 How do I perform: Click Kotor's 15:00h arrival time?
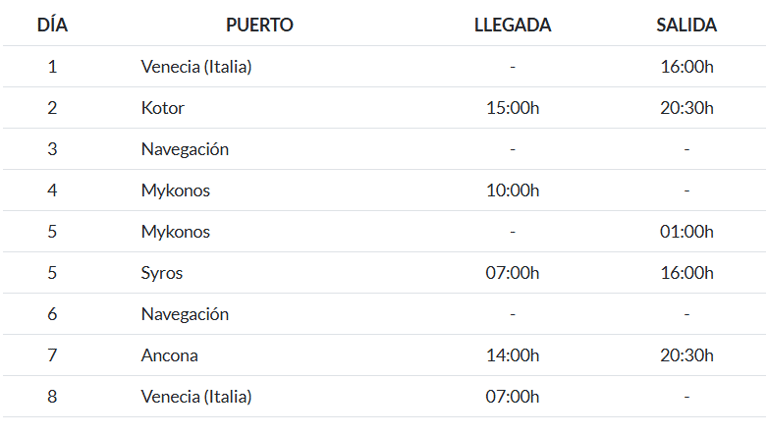click(512, 108)
